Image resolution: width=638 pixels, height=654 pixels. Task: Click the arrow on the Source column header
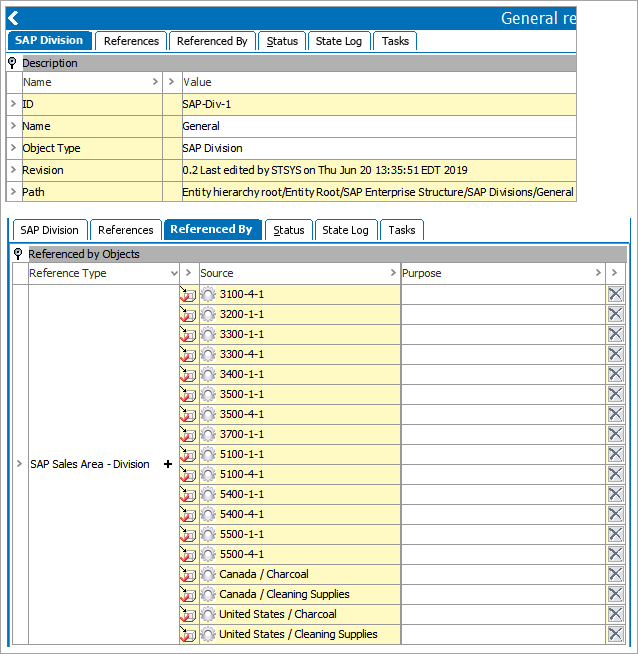pos(393,273)
